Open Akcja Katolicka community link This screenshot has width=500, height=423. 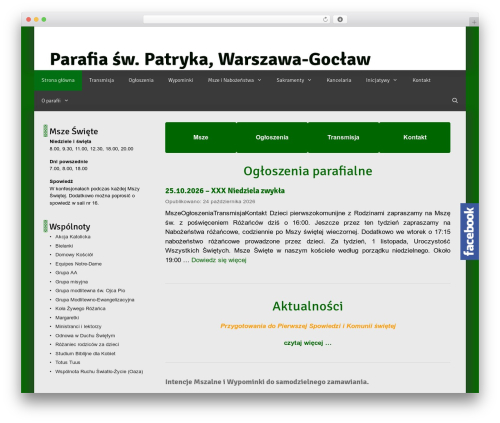point(73,237)
